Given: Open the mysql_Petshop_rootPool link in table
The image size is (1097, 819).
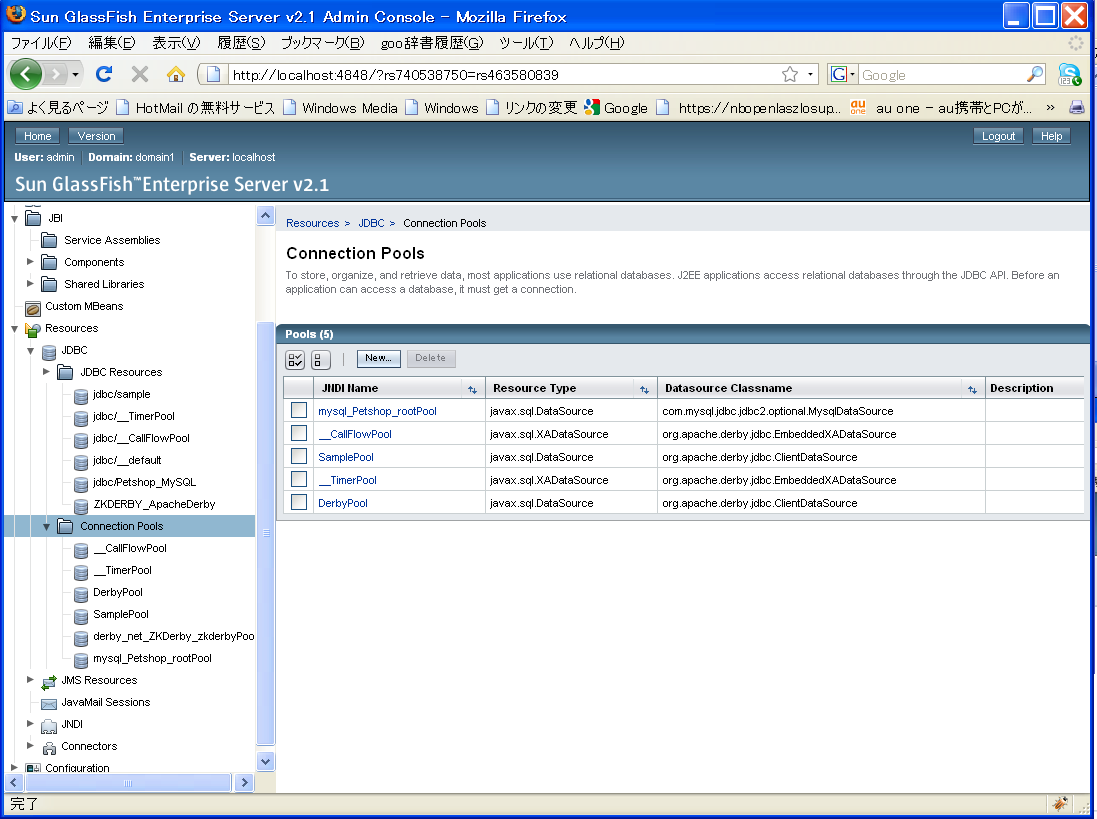Looking at the screenshot, I should coord(378,411).
